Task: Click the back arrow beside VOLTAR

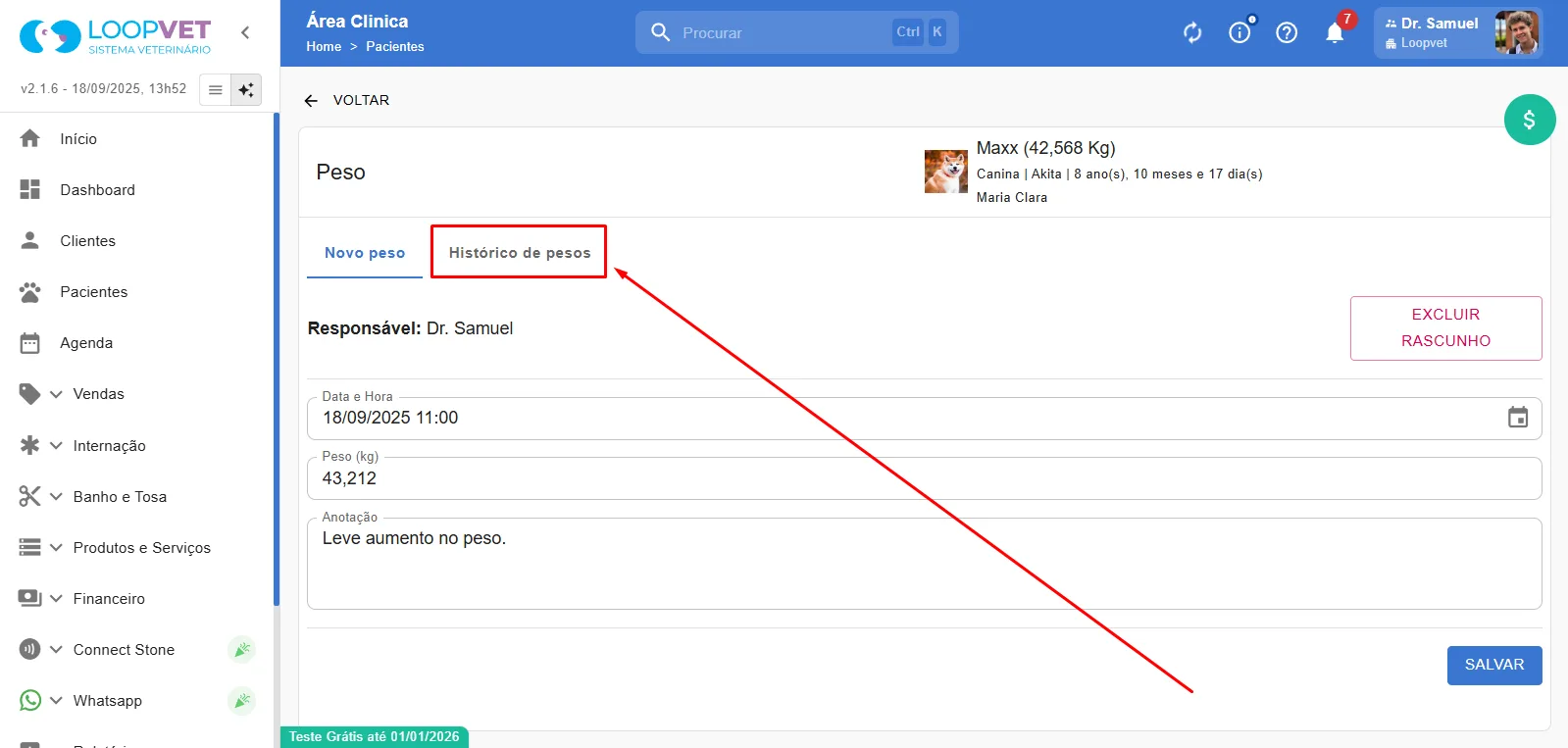Action: pos(311,100)
